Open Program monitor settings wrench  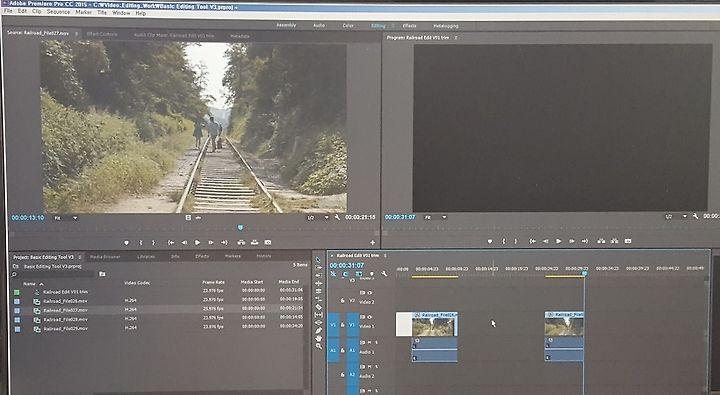695,216
